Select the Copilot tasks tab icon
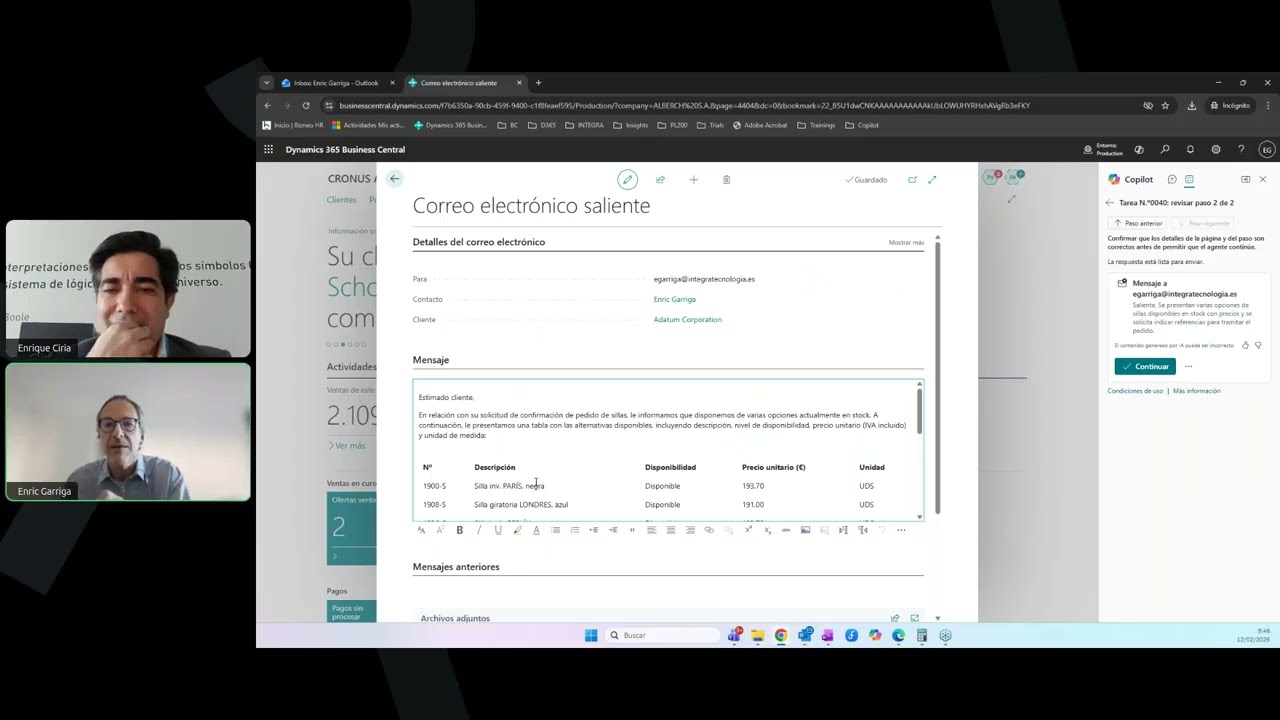This screenshot has width=1280, height=720. (1189, 180)
